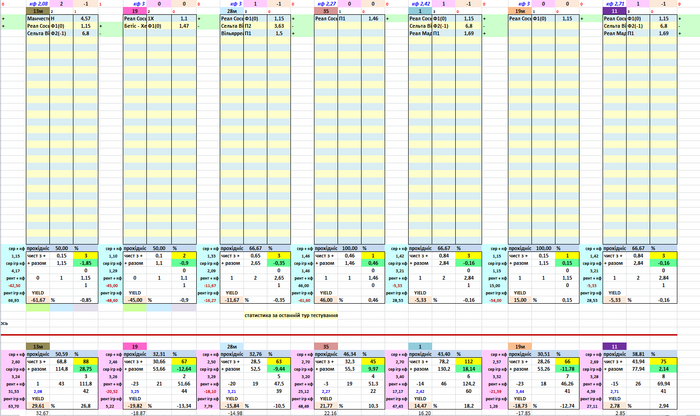Select the yield value 14,47
Image resolution: width=700 pixels, height=416 pixels.
point(421,406)
